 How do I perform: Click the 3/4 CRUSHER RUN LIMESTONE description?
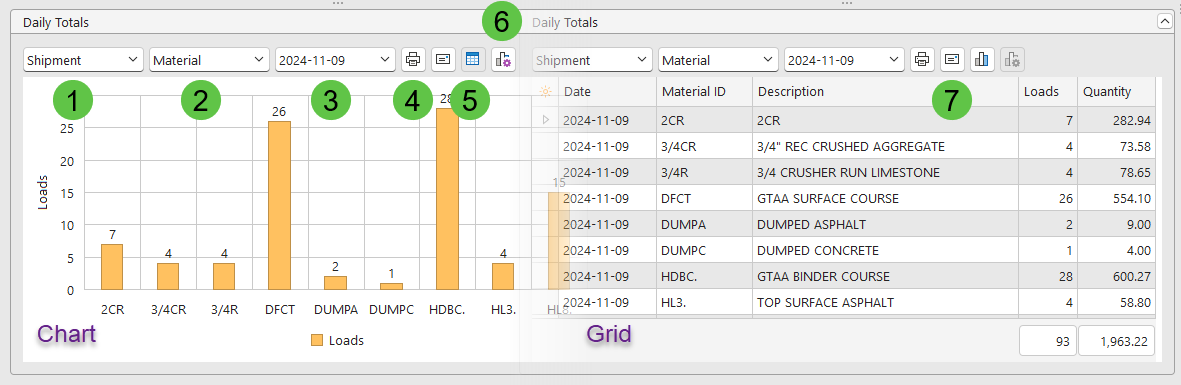pos(885,173)
